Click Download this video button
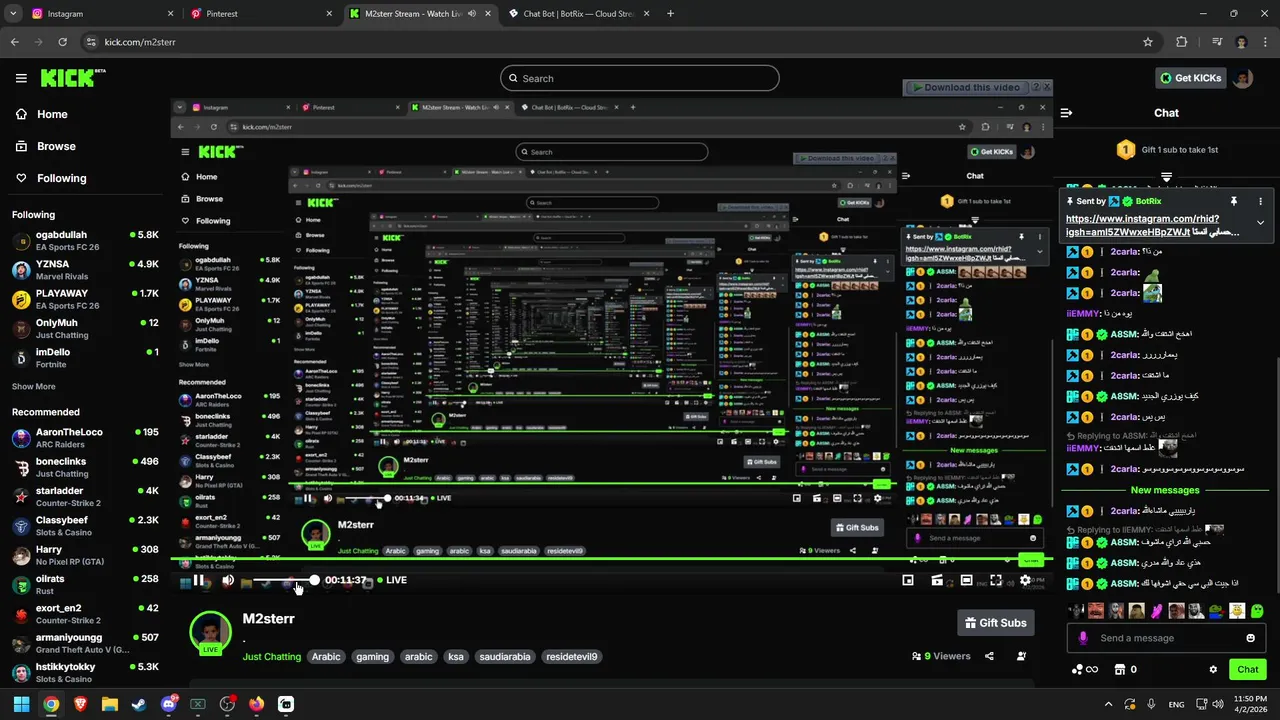1280x720 pixels. (x=965, y=87)
